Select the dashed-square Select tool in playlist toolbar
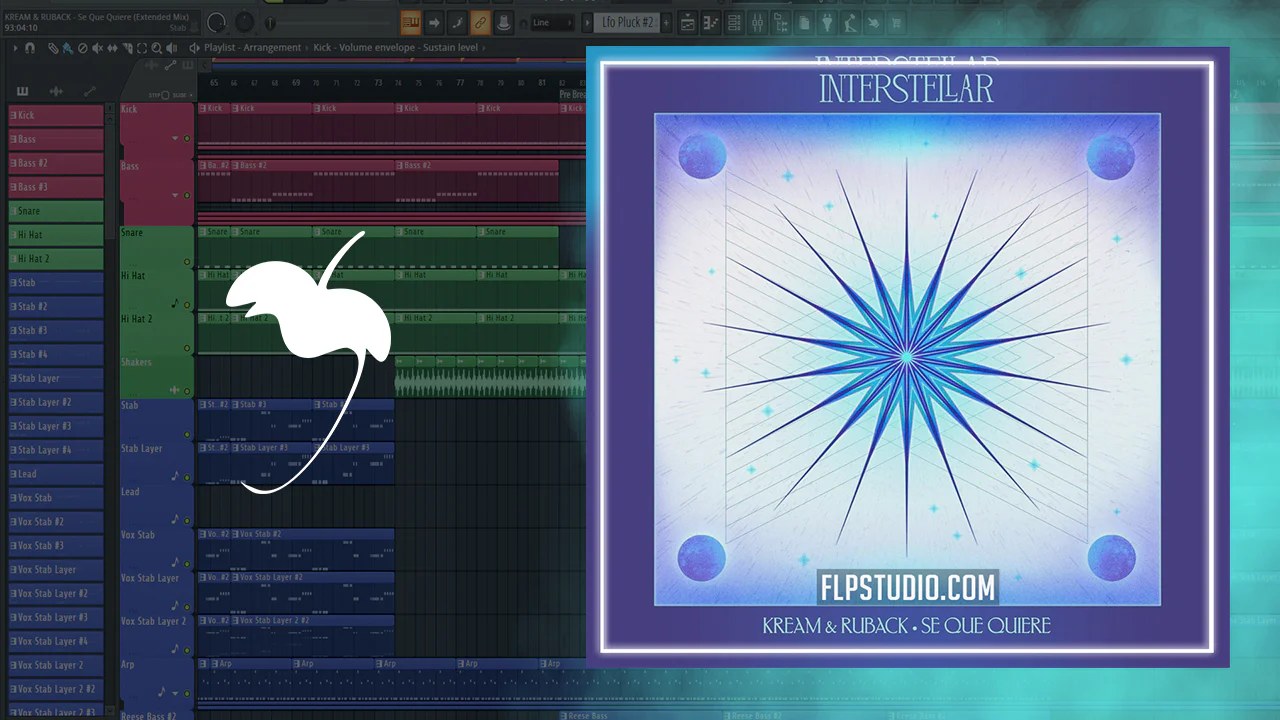Screen dimensions: 1280x720 point(142,48)
